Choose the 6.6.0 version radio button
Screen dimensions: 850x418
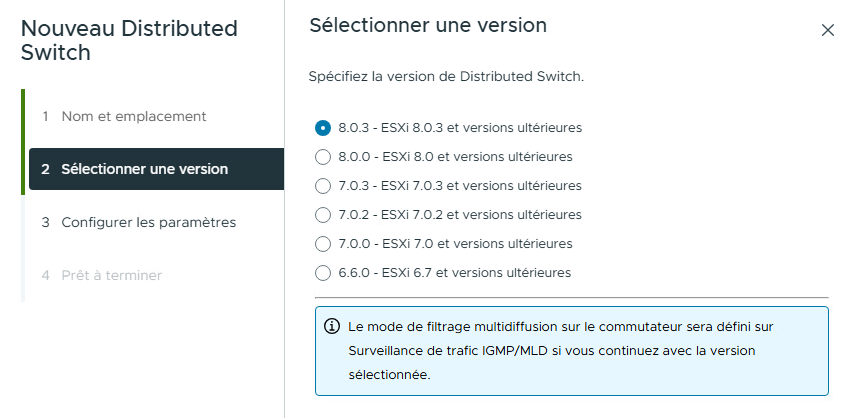click(x=322, y=272)
